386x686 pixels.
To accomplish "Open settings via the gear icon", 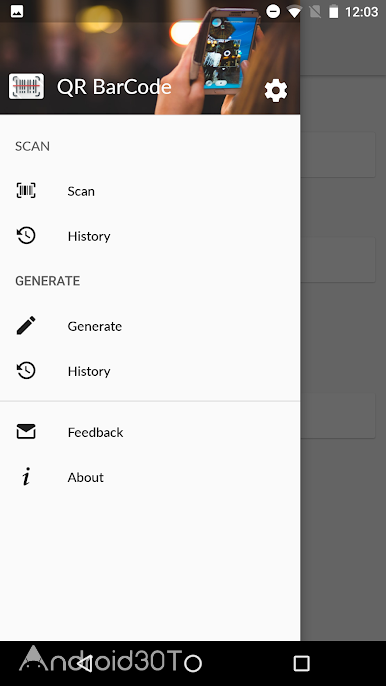I will pyautogui.click(x=276, y=91).
